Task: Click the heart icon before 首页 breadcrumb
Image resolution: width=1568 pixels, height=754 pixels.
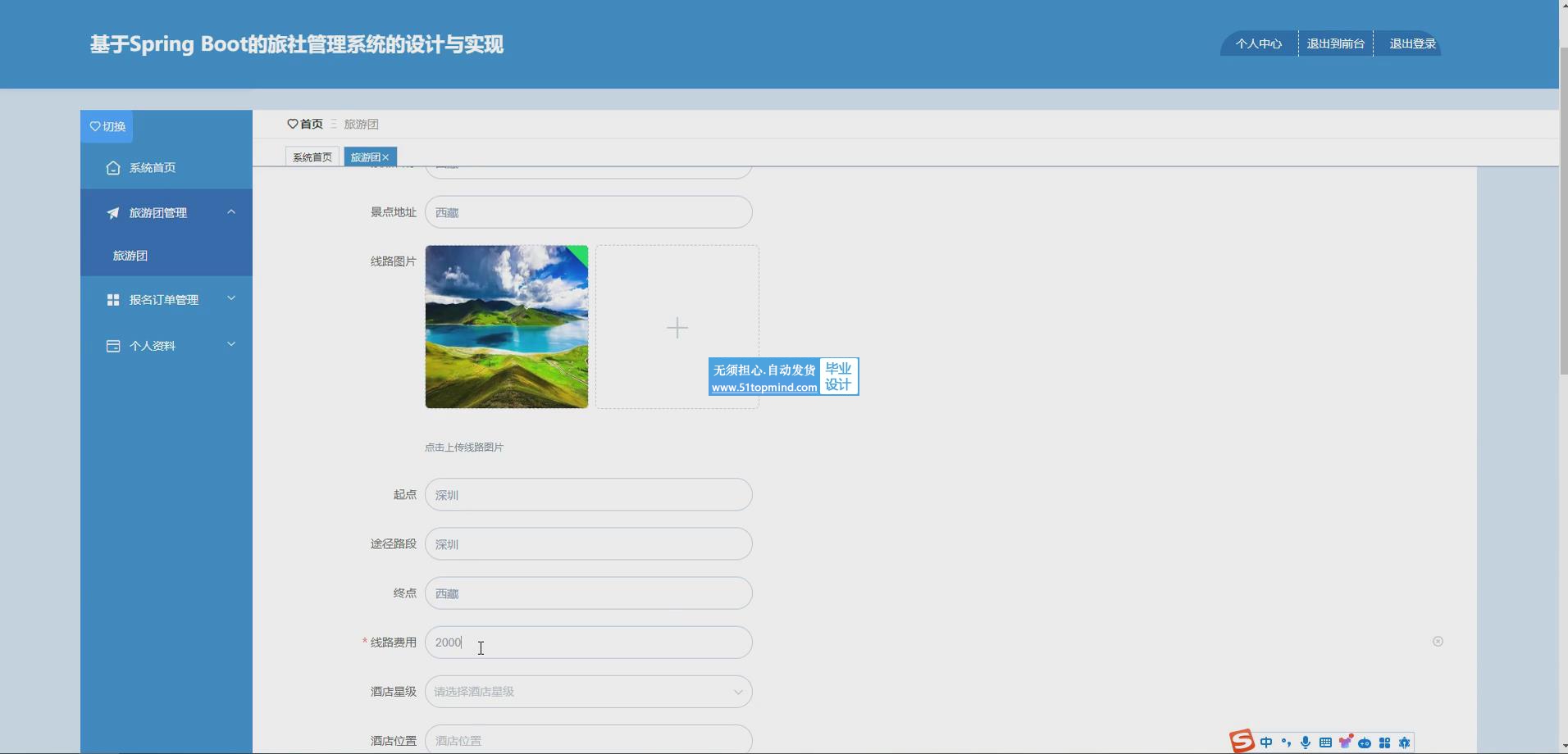Action: [x=293, y=124]
